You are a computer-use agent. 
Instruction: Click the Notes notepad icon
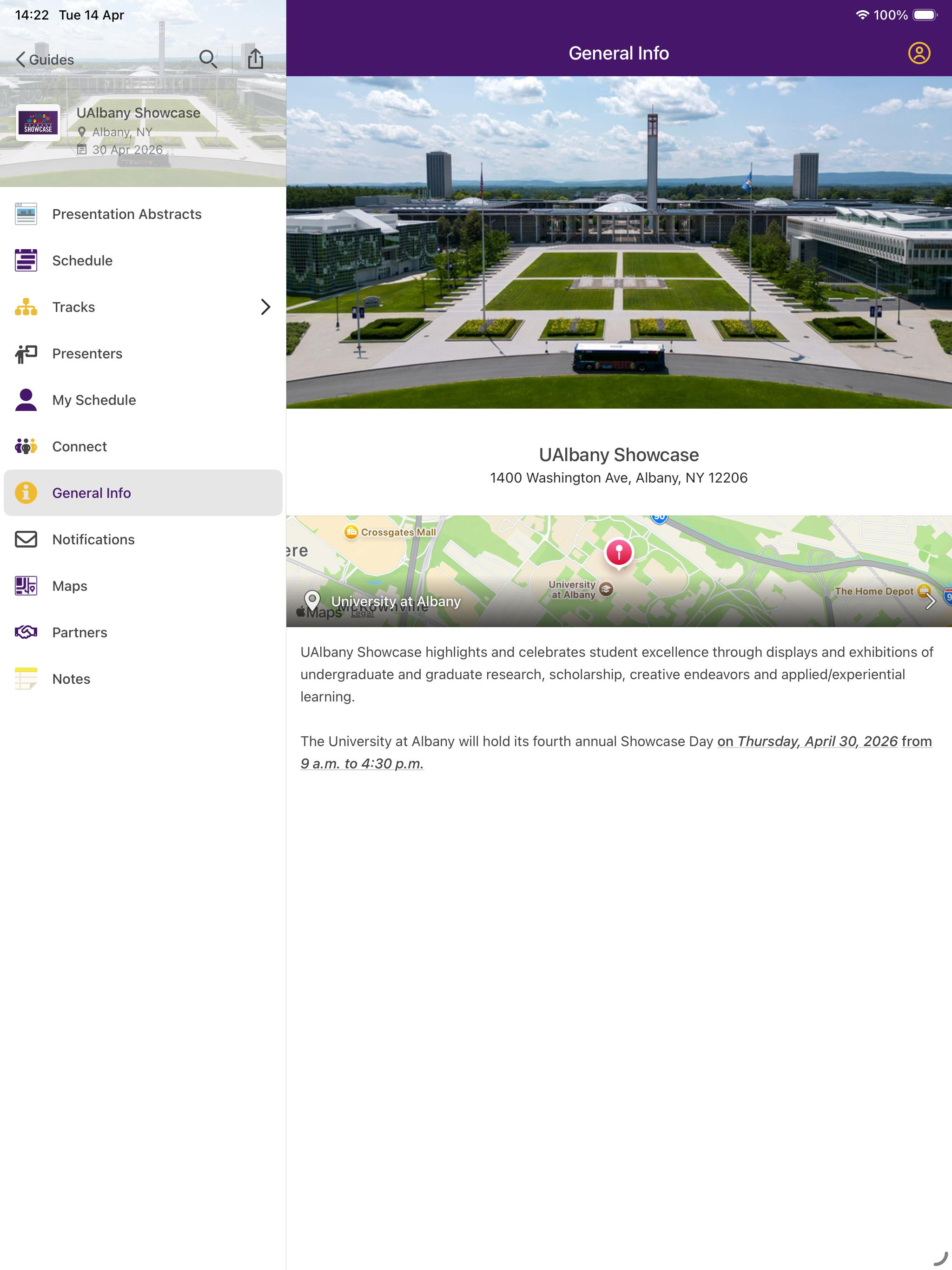[26, 679]
